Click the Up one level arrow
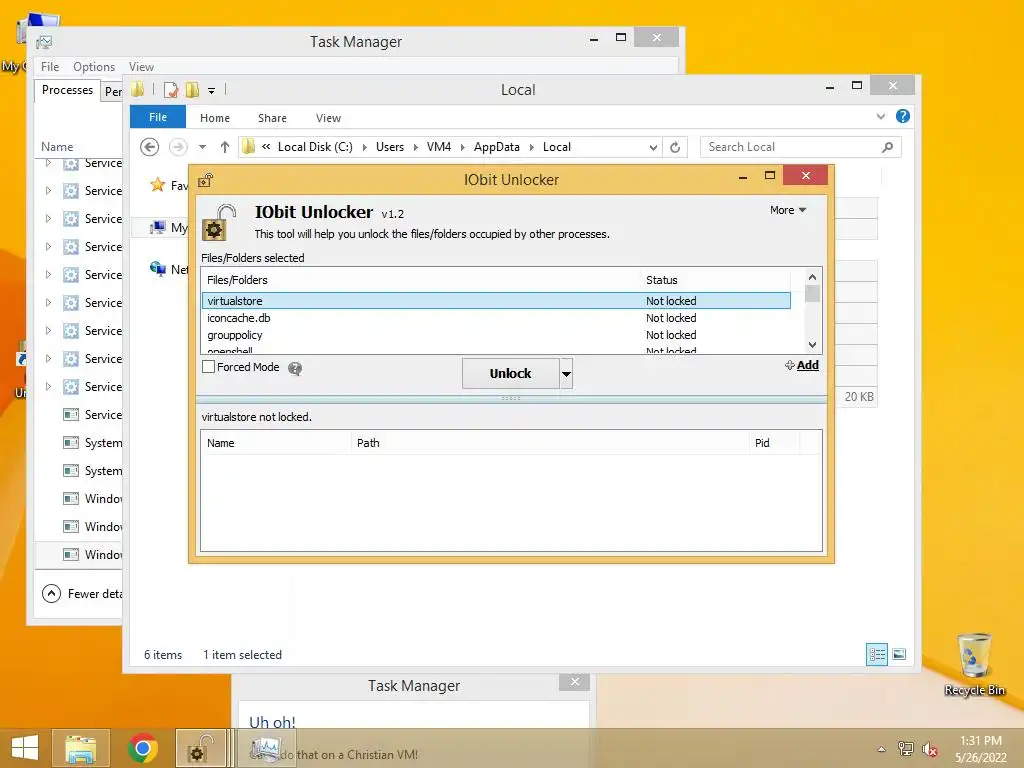The height and width of the screenshot is (768, 1024). tap(225, 147)
